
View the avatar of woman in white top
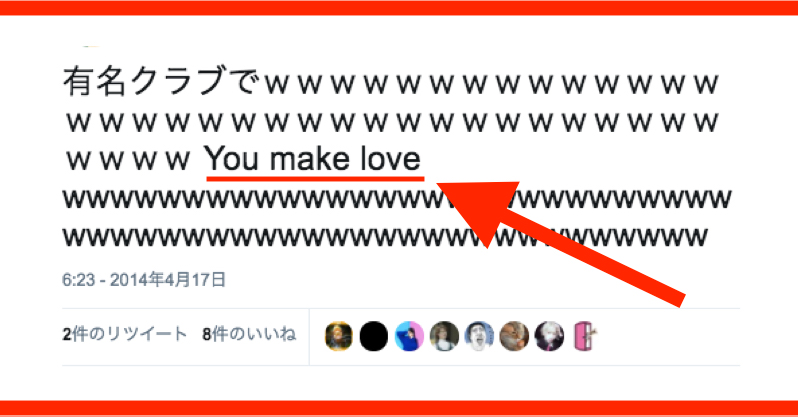click(x=444, y=336)
